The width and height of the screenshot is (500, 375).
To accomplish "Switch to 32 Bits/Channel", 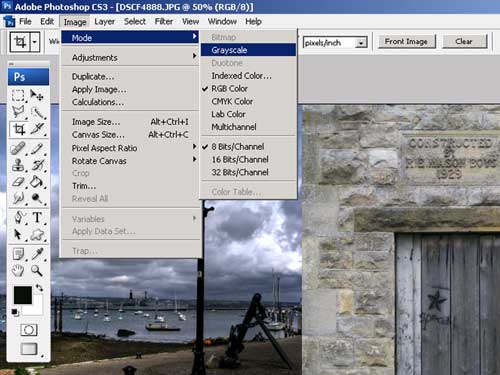I will click(x=248, y=172).
